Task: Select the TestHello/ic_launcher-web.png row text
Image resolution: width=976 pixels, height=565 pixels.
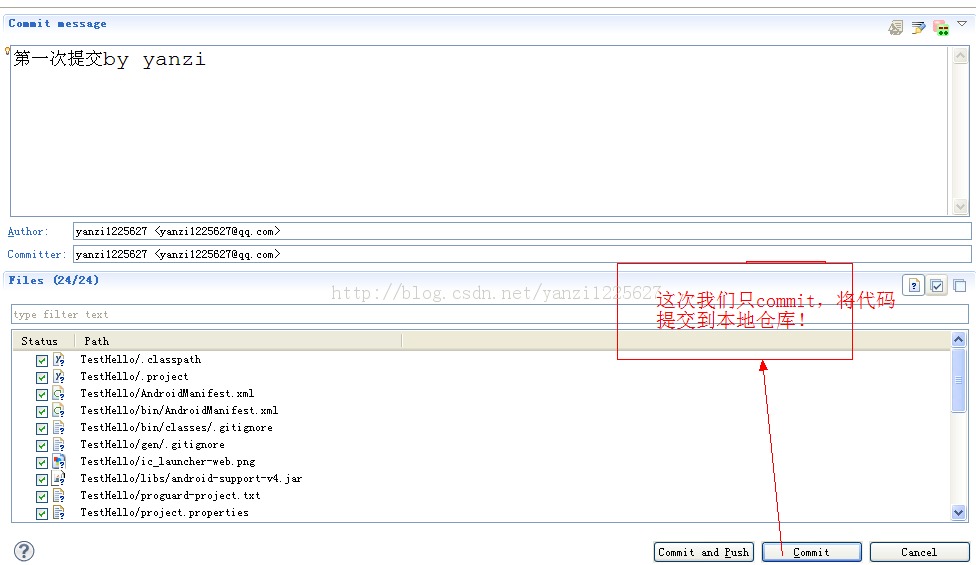Action: coord(167,462)
